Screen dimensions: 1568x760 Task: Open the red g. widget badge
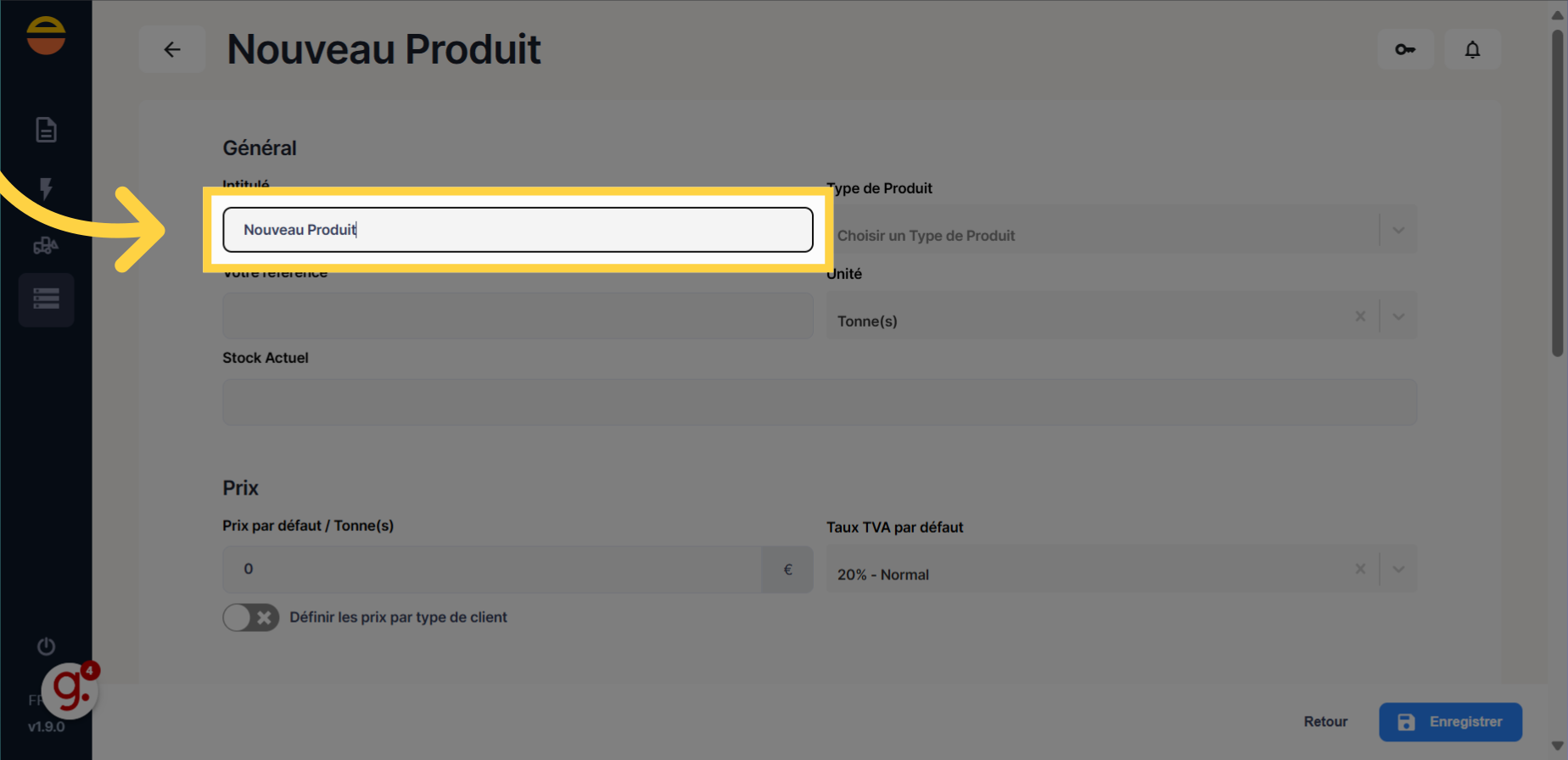pos(71,690)
